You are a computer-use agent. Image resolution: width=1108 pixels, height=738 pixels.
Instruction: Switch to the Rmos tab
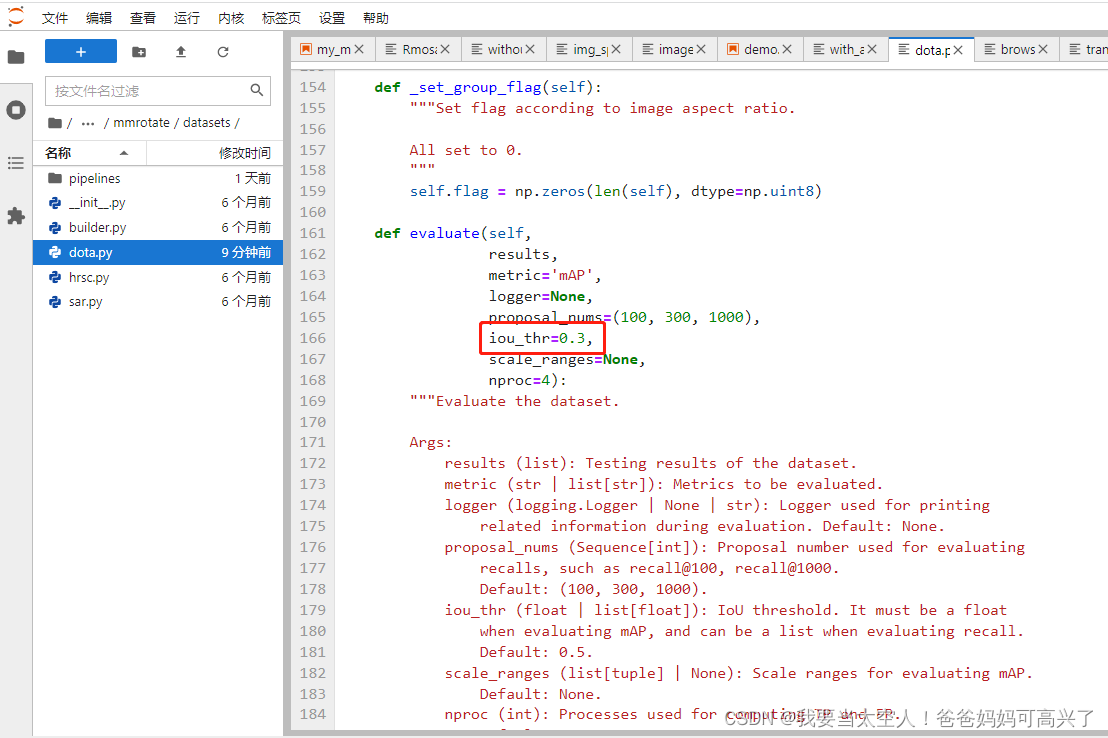[420, 49]
